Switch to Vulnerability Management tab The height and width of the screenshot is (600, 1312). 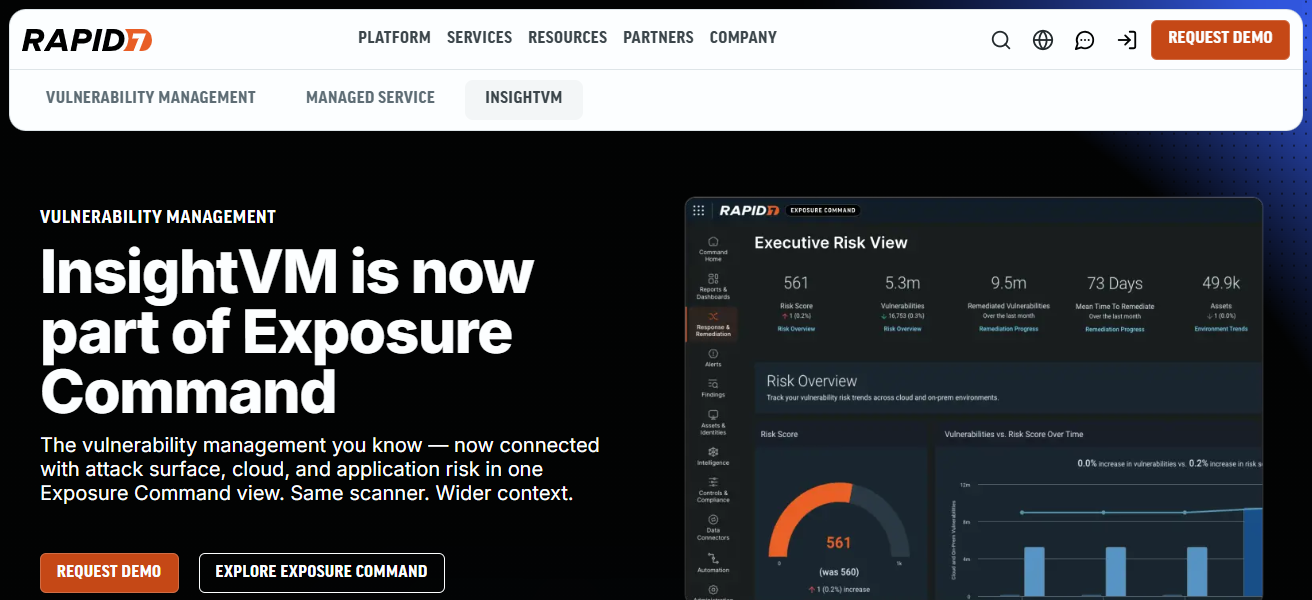[151, 98]
